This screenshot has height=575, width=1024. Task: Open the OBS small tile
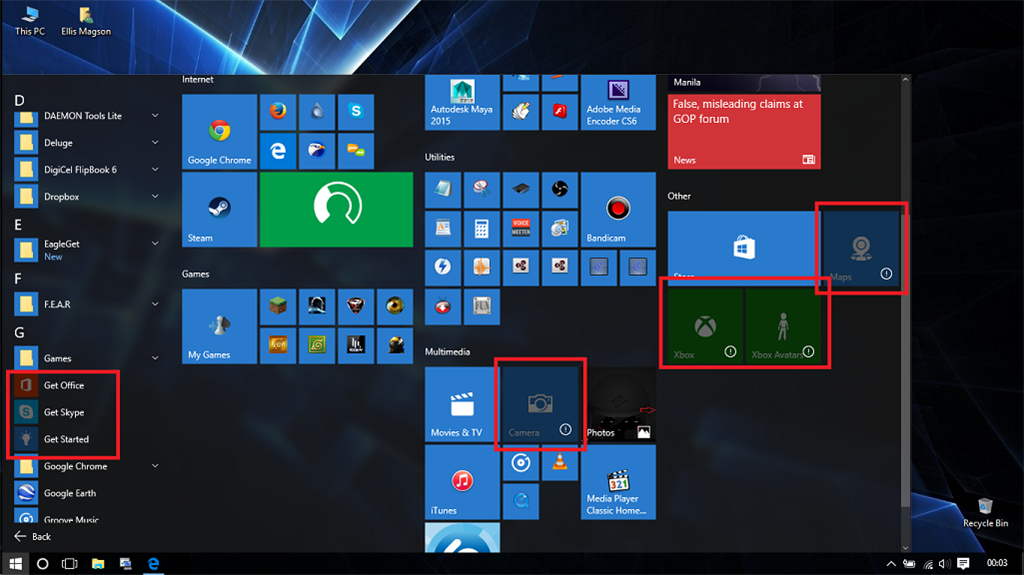click(560, 189)
